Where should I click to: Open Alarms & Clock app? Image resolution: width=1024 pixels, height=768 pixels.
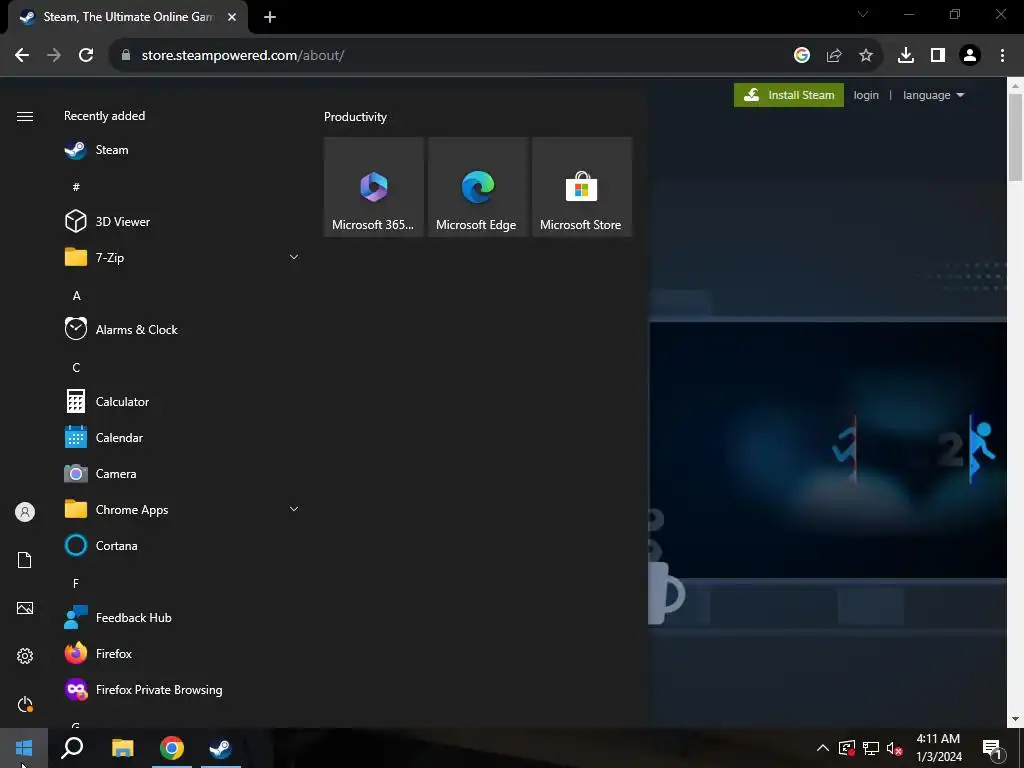tap(182, 330)
